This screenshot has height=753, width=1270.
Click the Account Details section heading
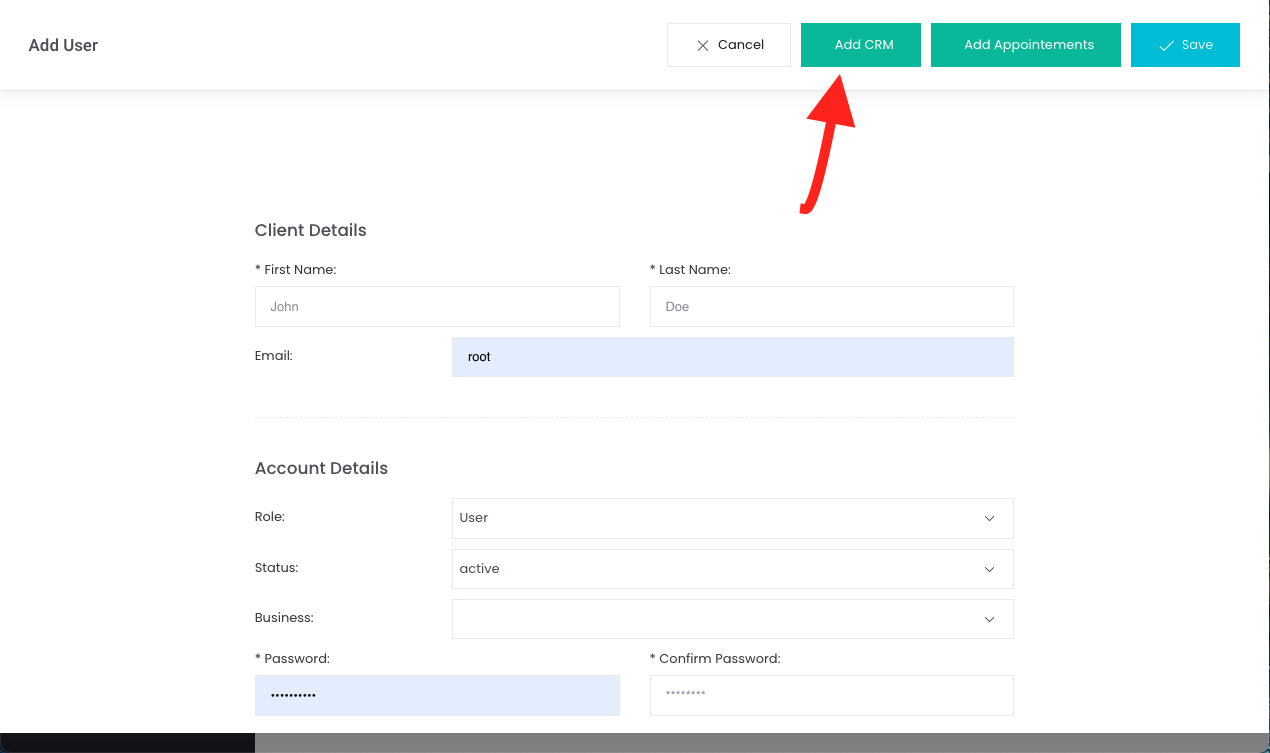[x=321, y=468]
